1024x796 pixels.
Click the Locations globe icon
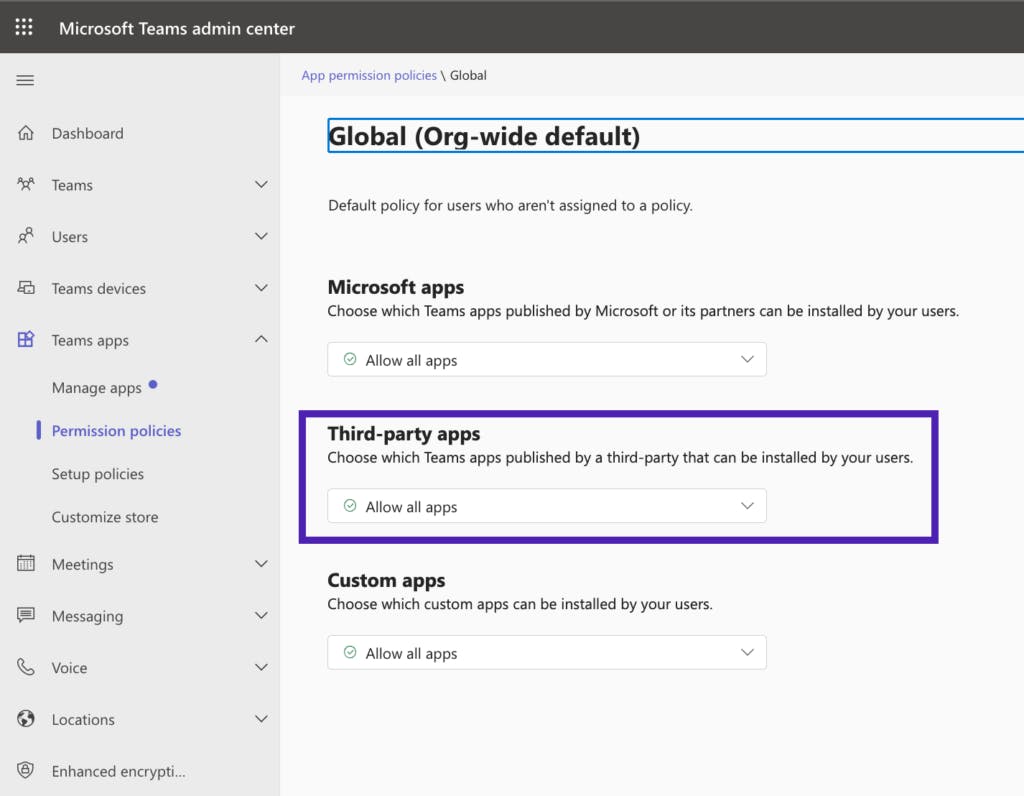25,719
